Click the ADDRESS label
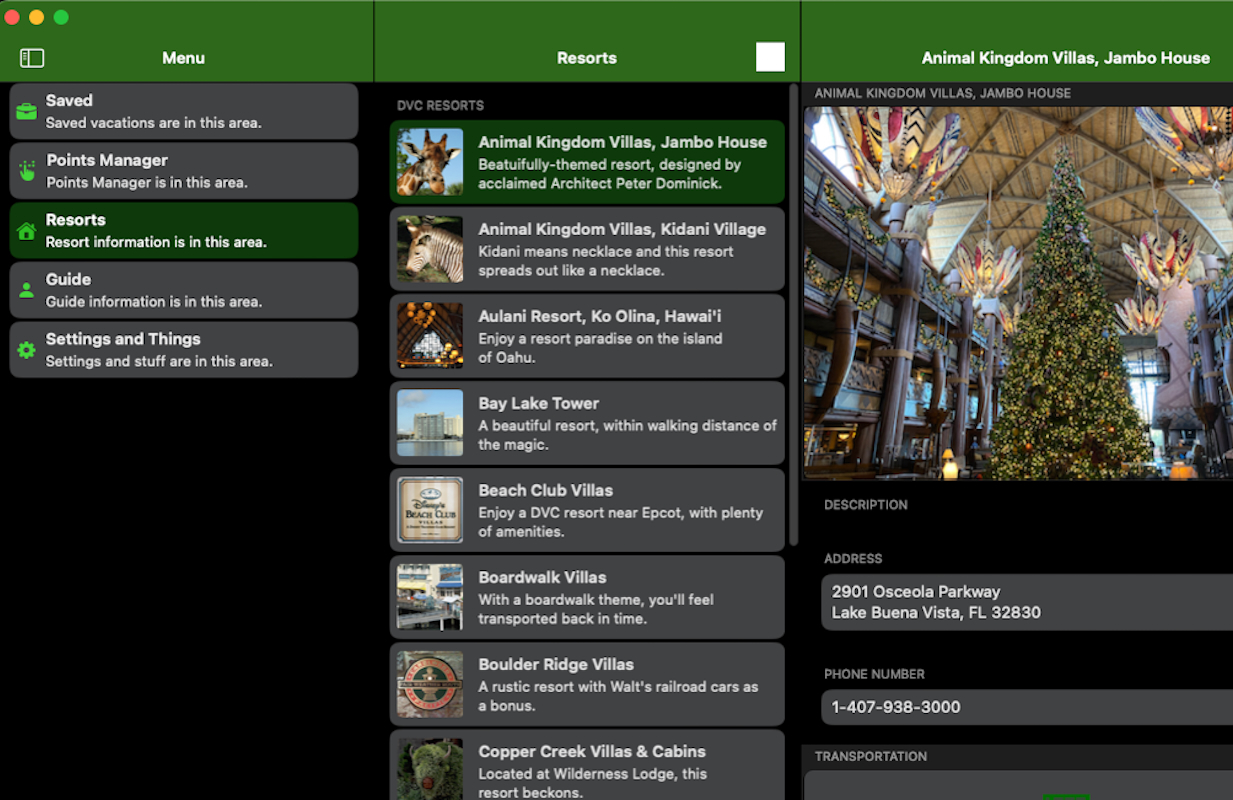 (853, 559)
